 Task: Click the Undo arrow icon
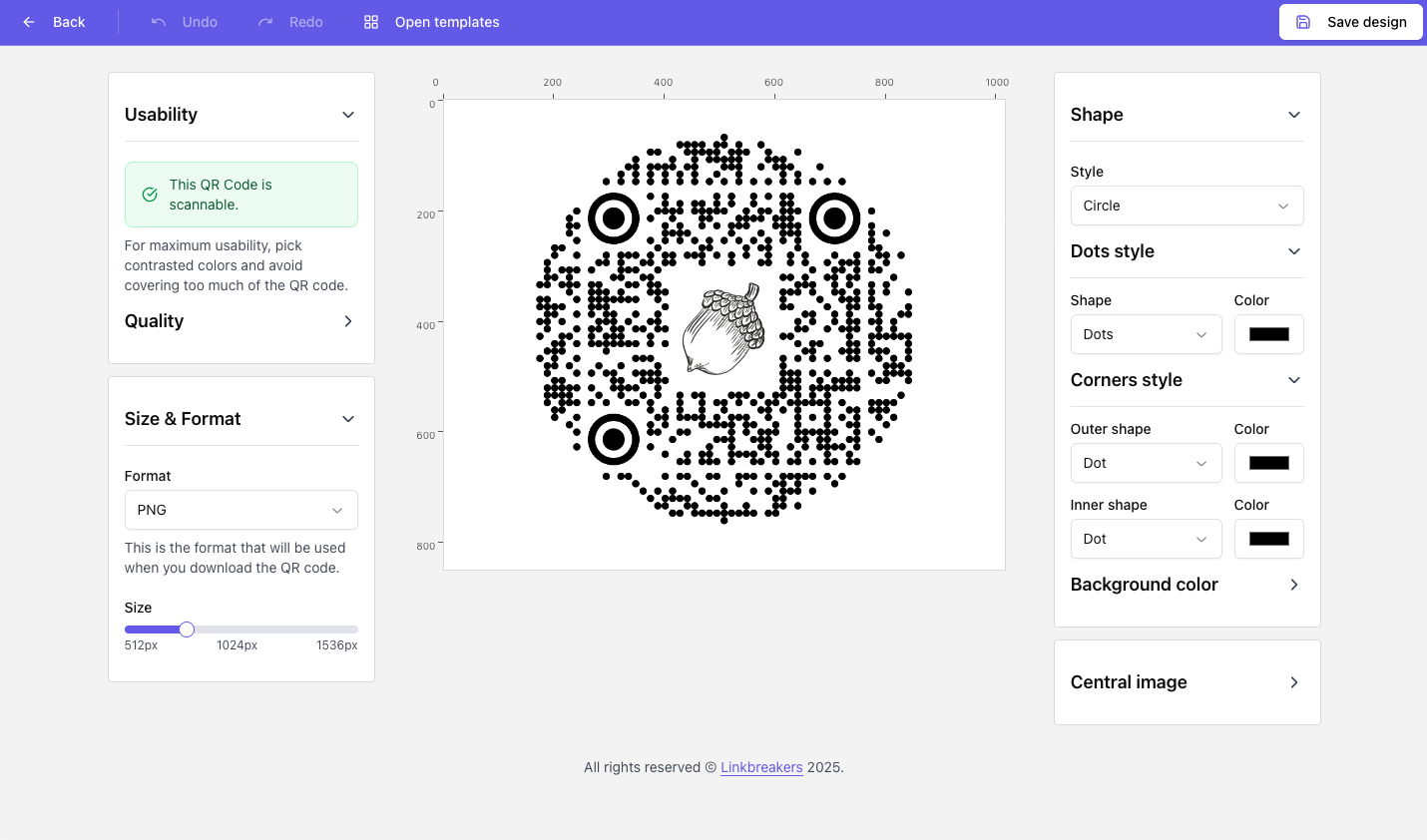pyautogui.click(x=159, y=22)
